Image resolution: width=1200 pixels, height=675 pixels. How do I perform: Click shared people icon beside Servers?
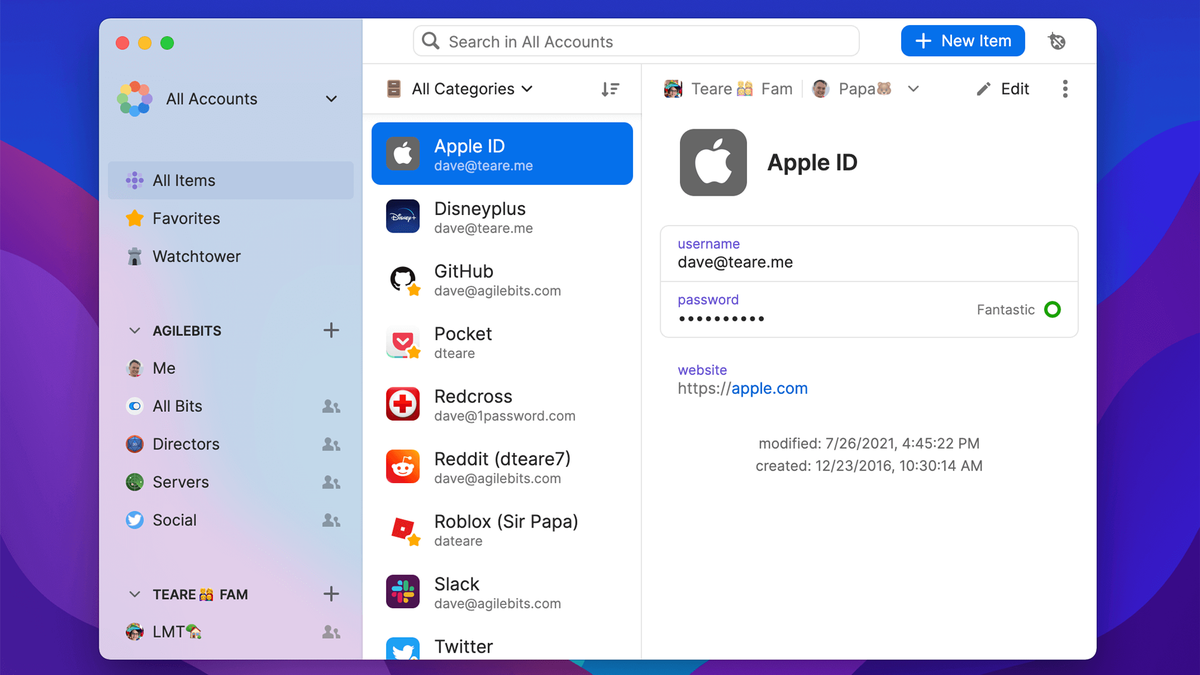pyautogui.click(x=331, y=482)
